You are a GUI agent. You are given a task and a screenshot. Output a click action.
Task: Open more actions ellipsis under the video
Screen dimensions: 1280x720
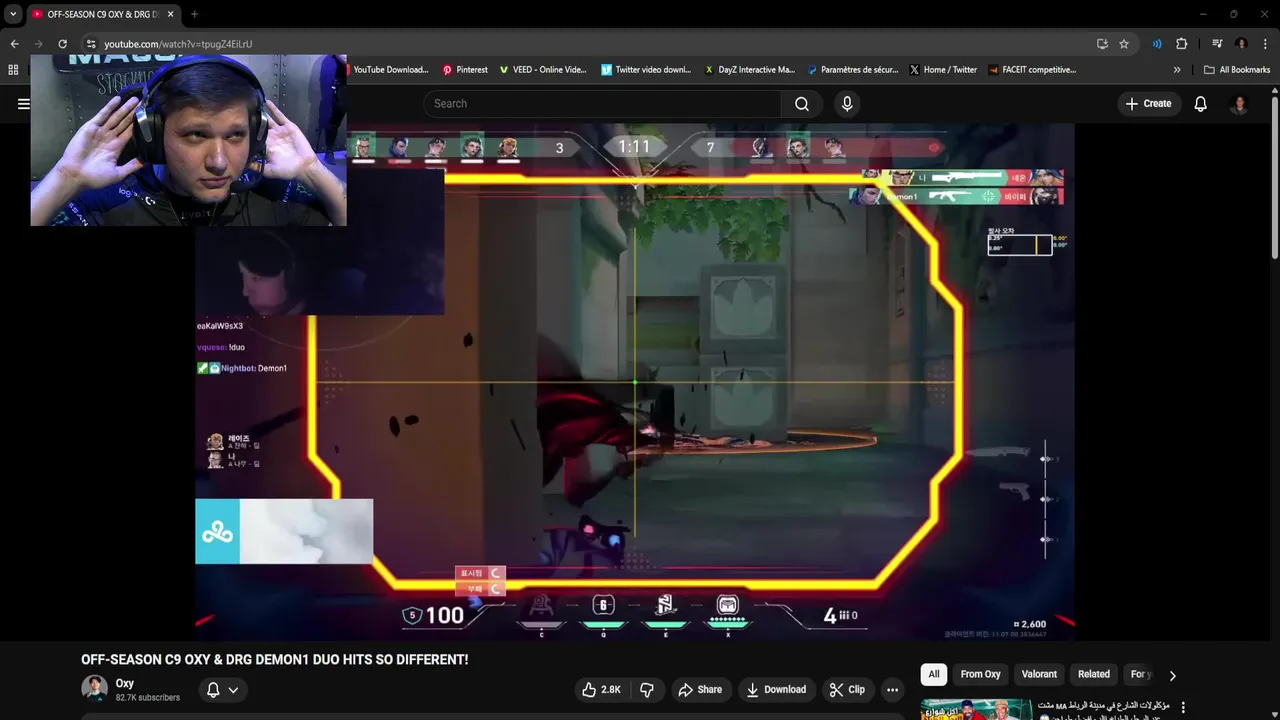[x=892, y=689]
